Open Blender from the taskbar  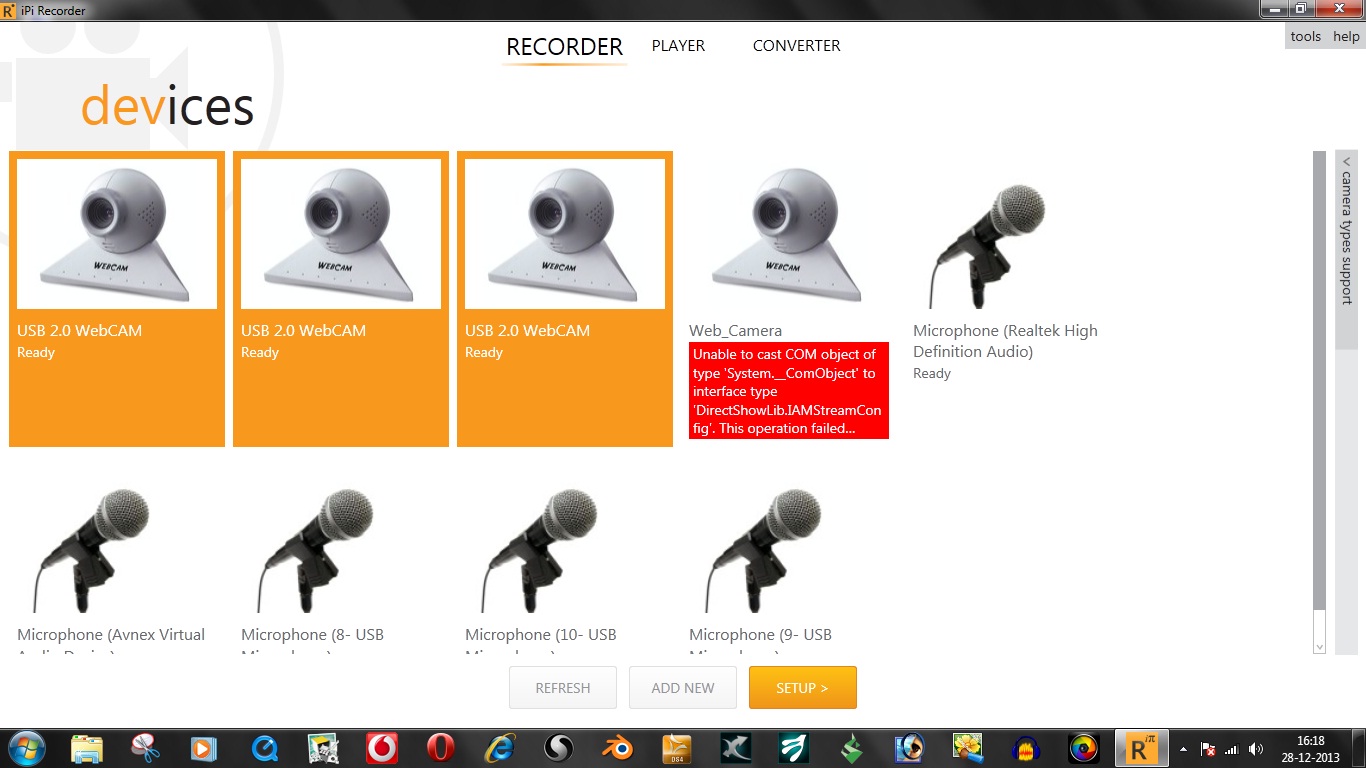click(617, 748)
